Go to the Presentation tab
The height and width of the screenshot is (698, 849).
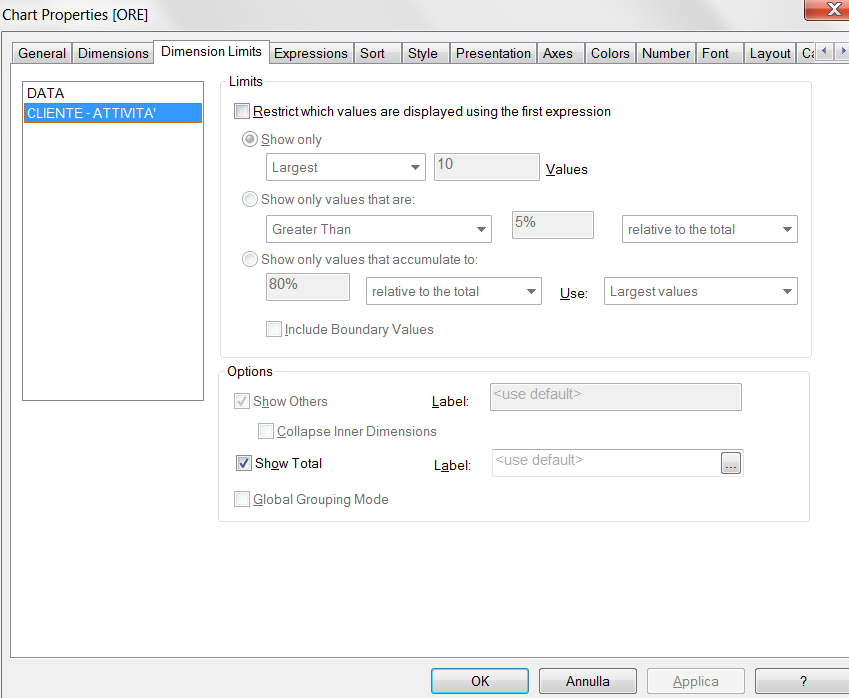click(493, 53)
